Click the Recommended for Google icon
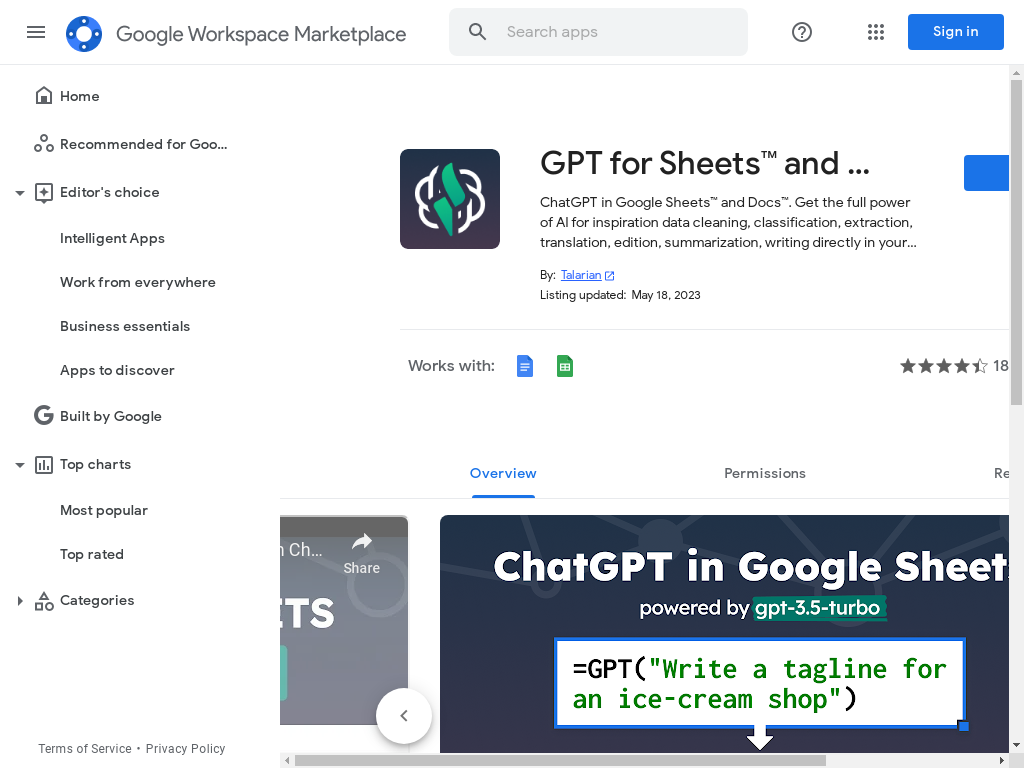This screenshot has width=1024, height=768. tap(44, 144)
